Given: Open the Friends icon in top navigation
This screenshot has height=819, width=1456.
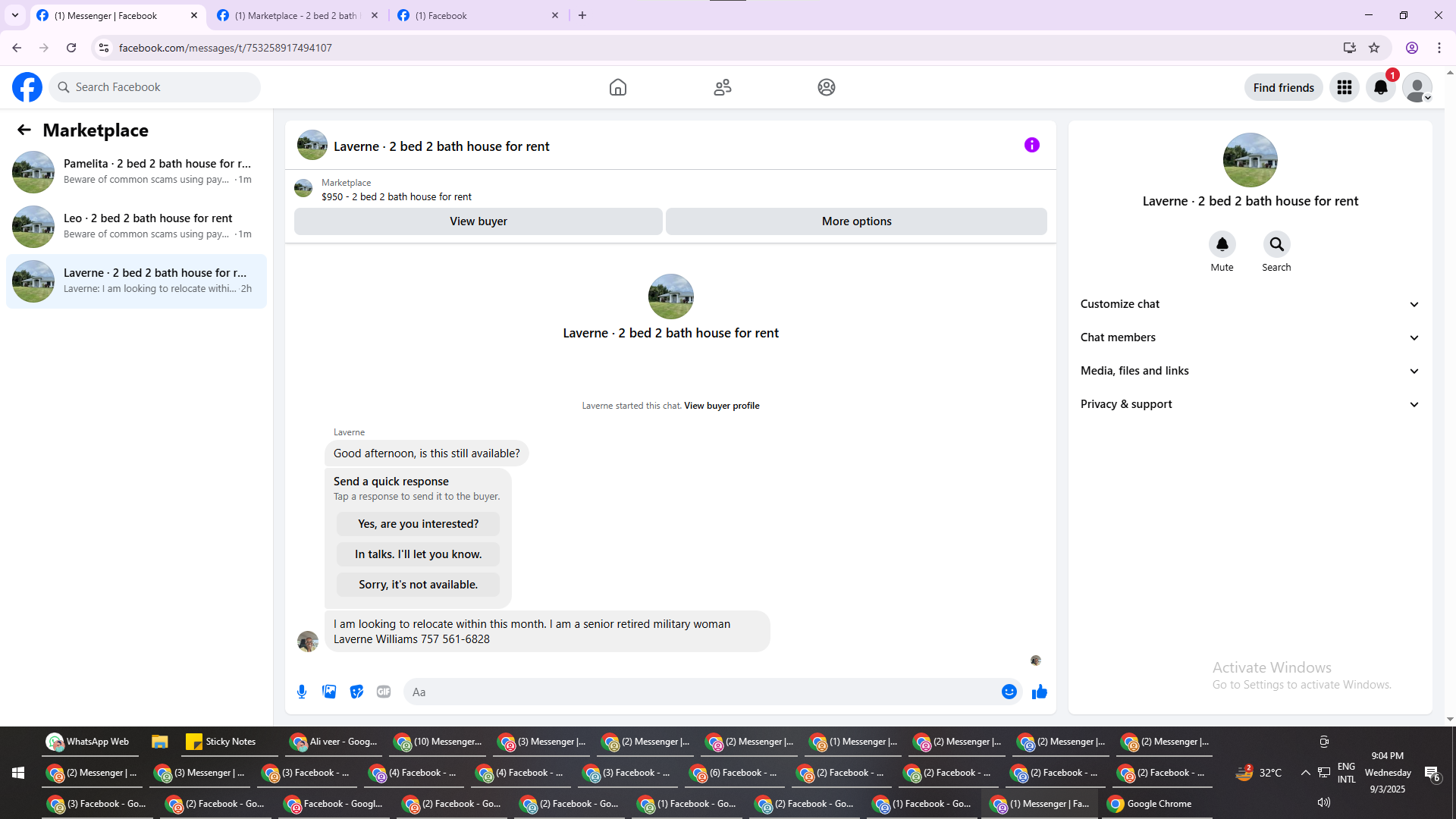Looking at the screenshot, I should 723,87.
